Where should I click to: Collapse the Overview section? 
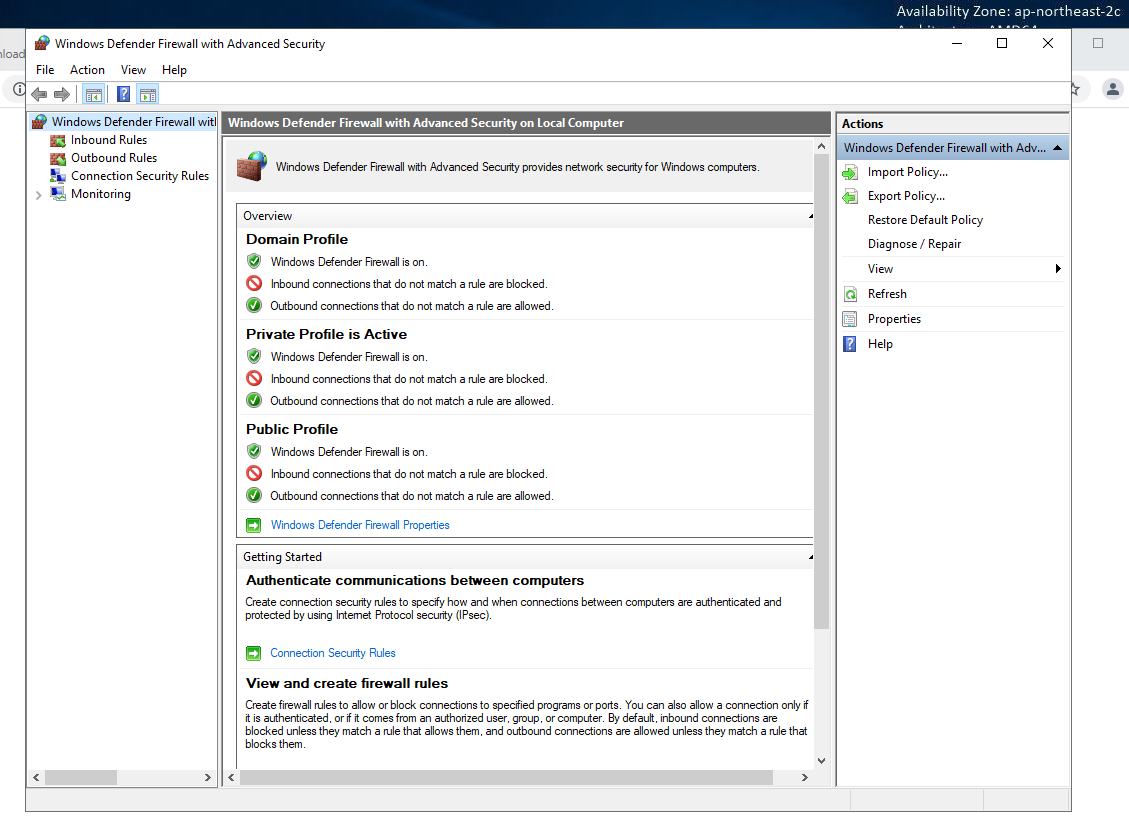811,216
